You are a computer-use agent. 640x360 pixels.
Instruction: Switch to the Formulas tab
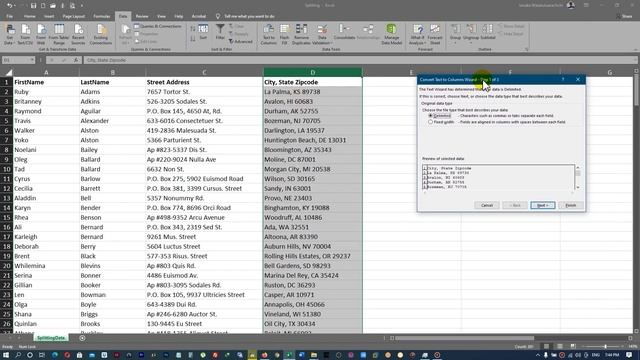click(x=102, y=16)
